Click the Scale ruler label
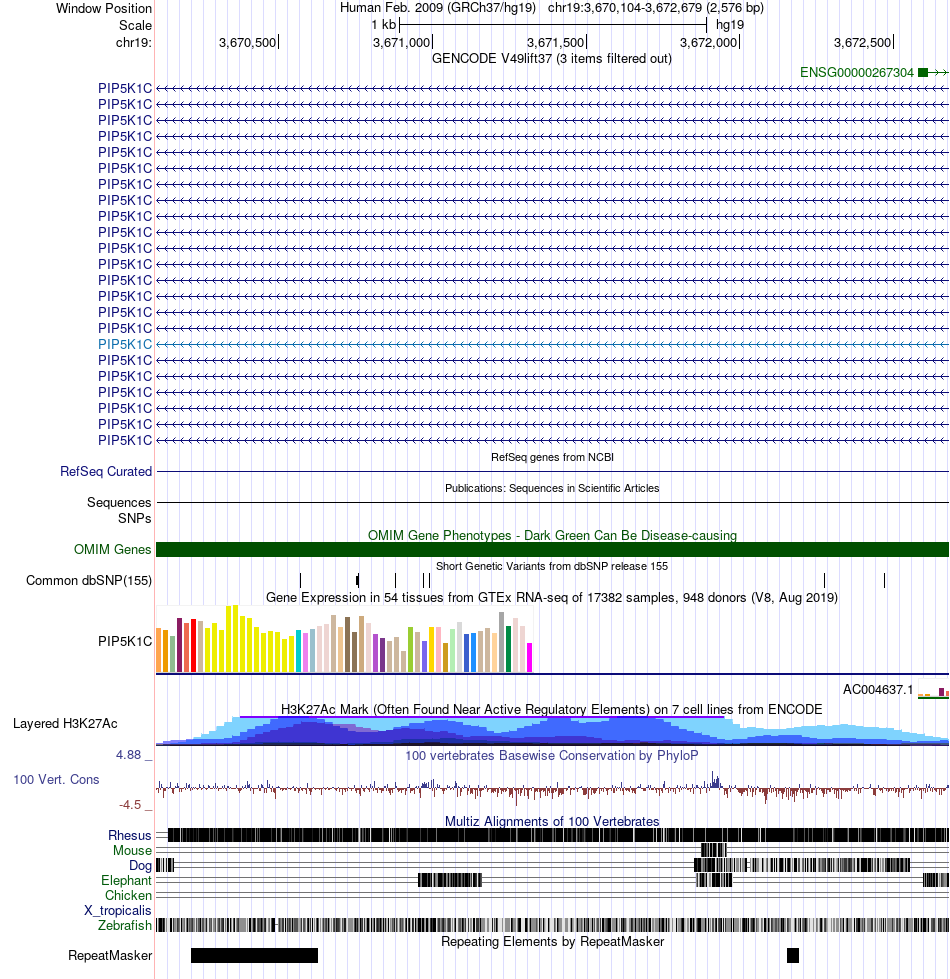The height and width of the screenshot is (979, 950). point(135,26)
